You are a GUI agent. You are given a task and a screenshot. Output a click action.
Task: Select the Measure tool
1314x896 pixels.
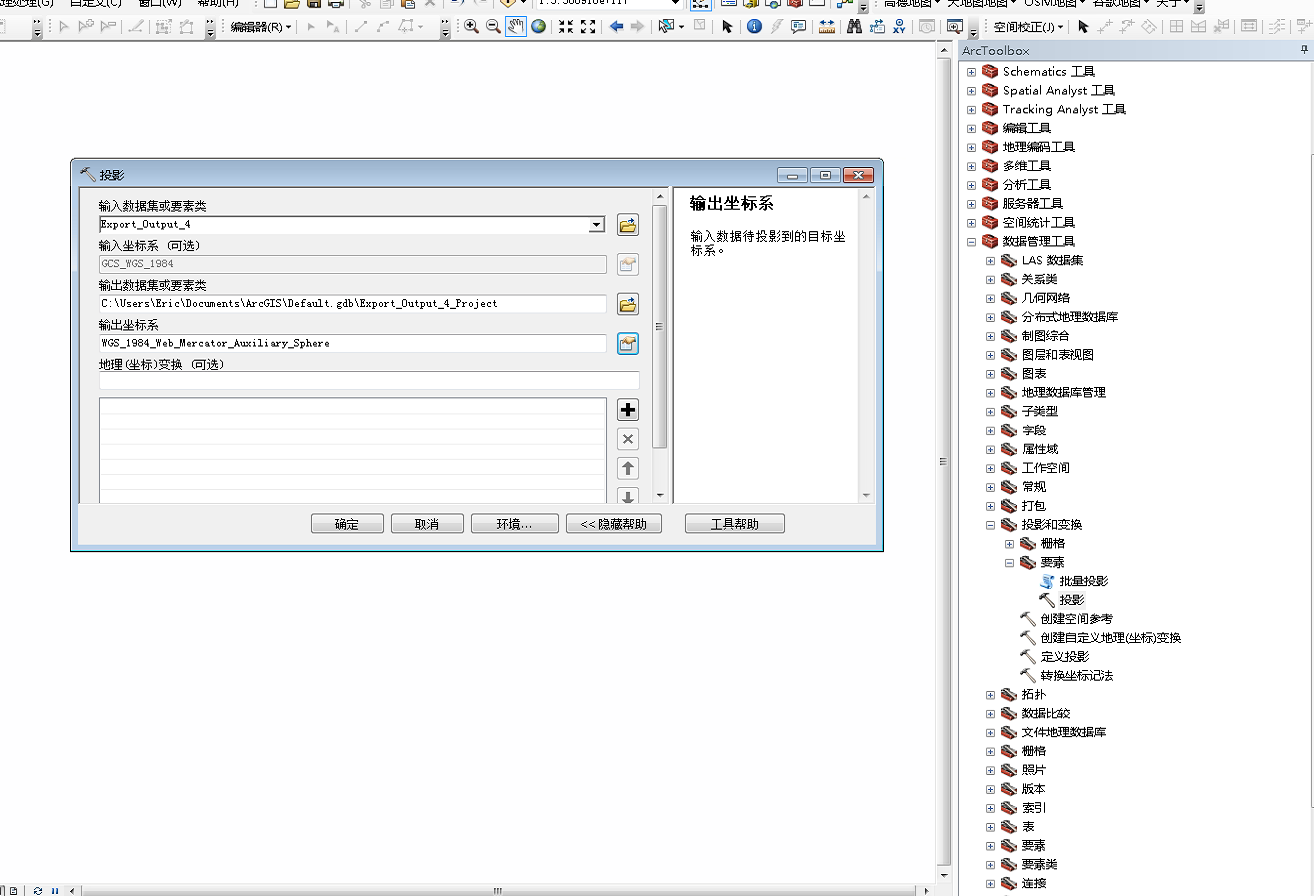point(827,27)
